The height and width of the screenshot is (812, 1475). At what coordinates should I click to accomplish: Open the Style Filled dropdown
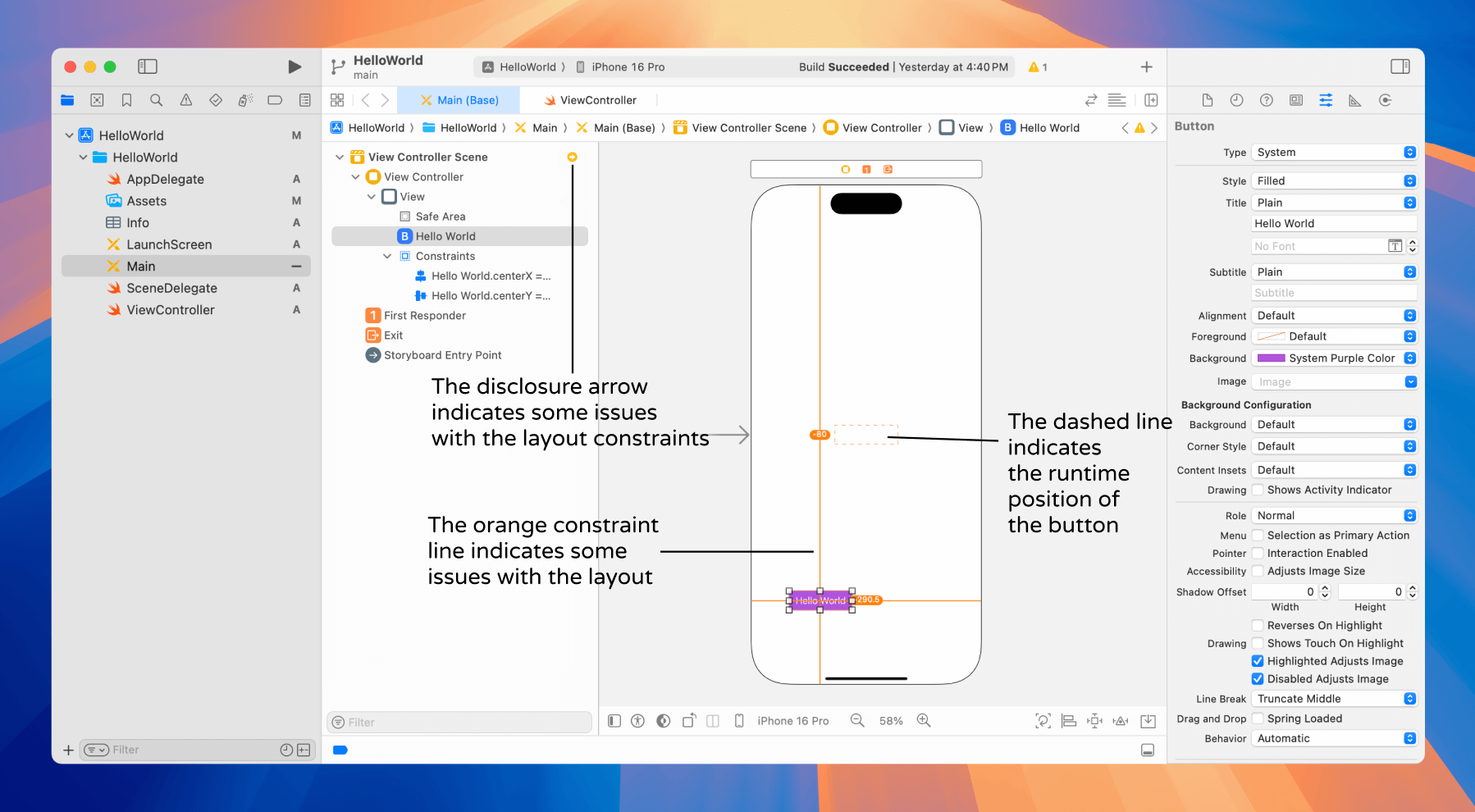tap(1334, 180)
